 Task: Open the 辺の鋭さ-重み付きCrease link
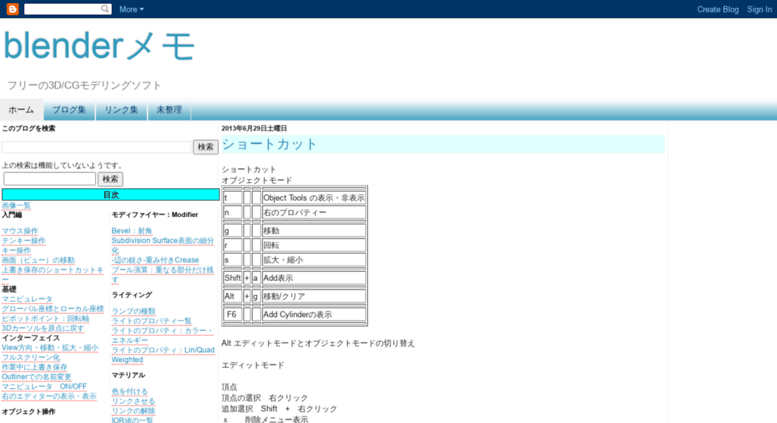pos(155,260)
